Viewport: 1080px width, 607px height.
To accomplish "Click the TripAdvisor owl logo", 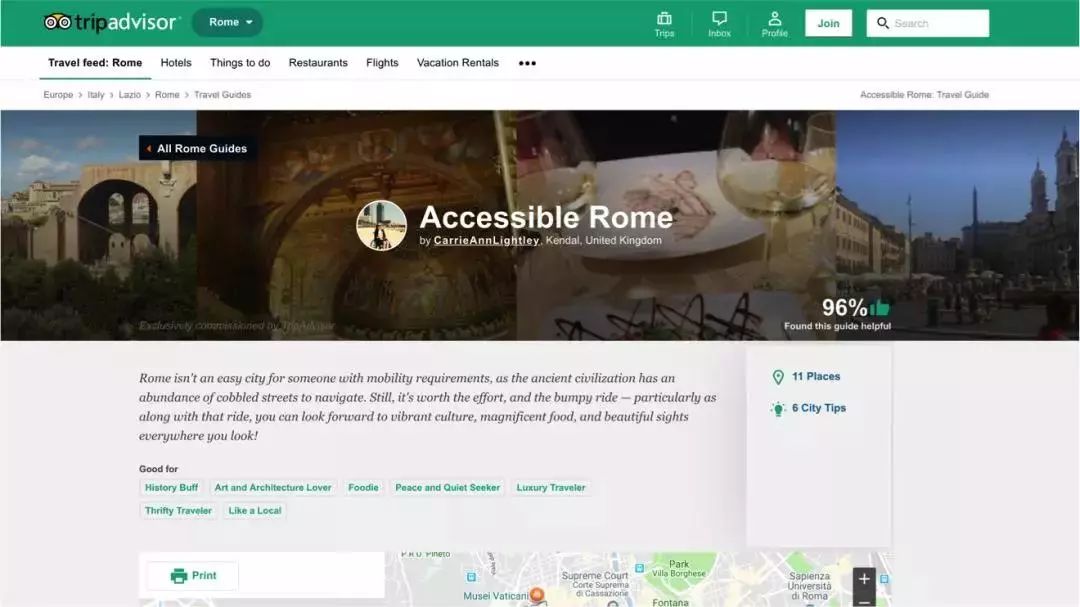I will point(57,22).
